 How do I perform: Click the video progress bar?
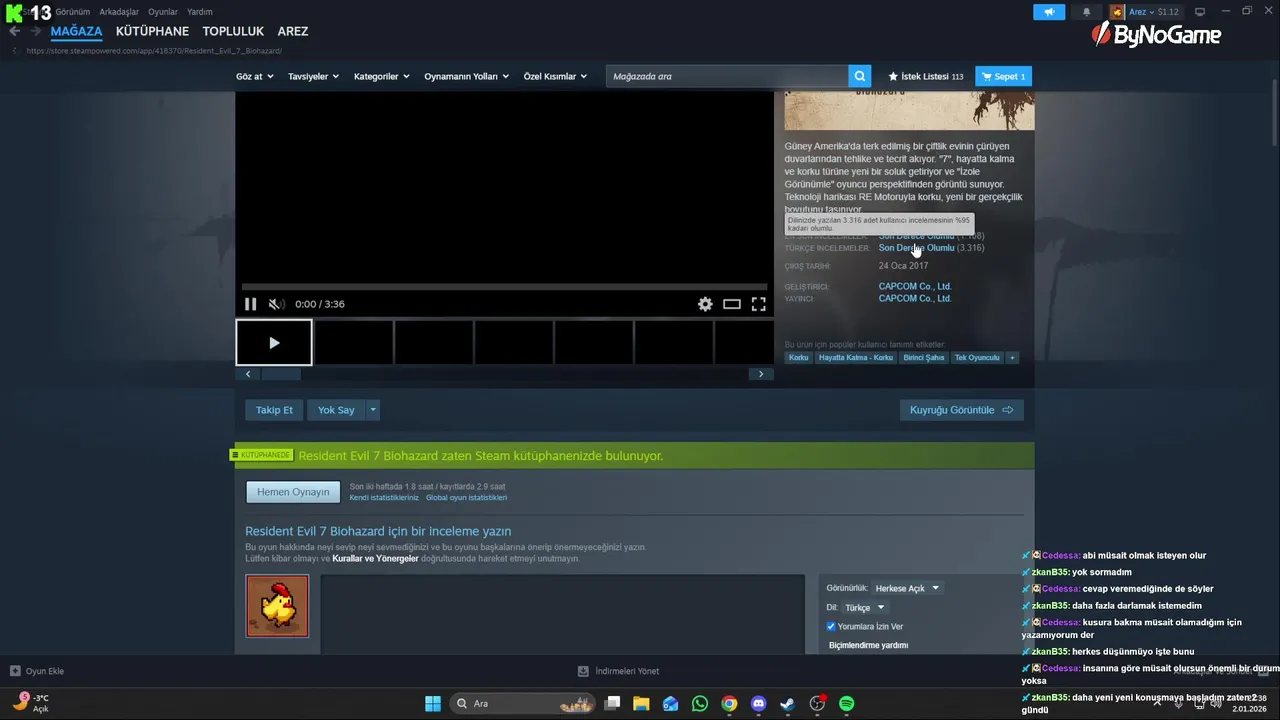click(x=504, y=287)
